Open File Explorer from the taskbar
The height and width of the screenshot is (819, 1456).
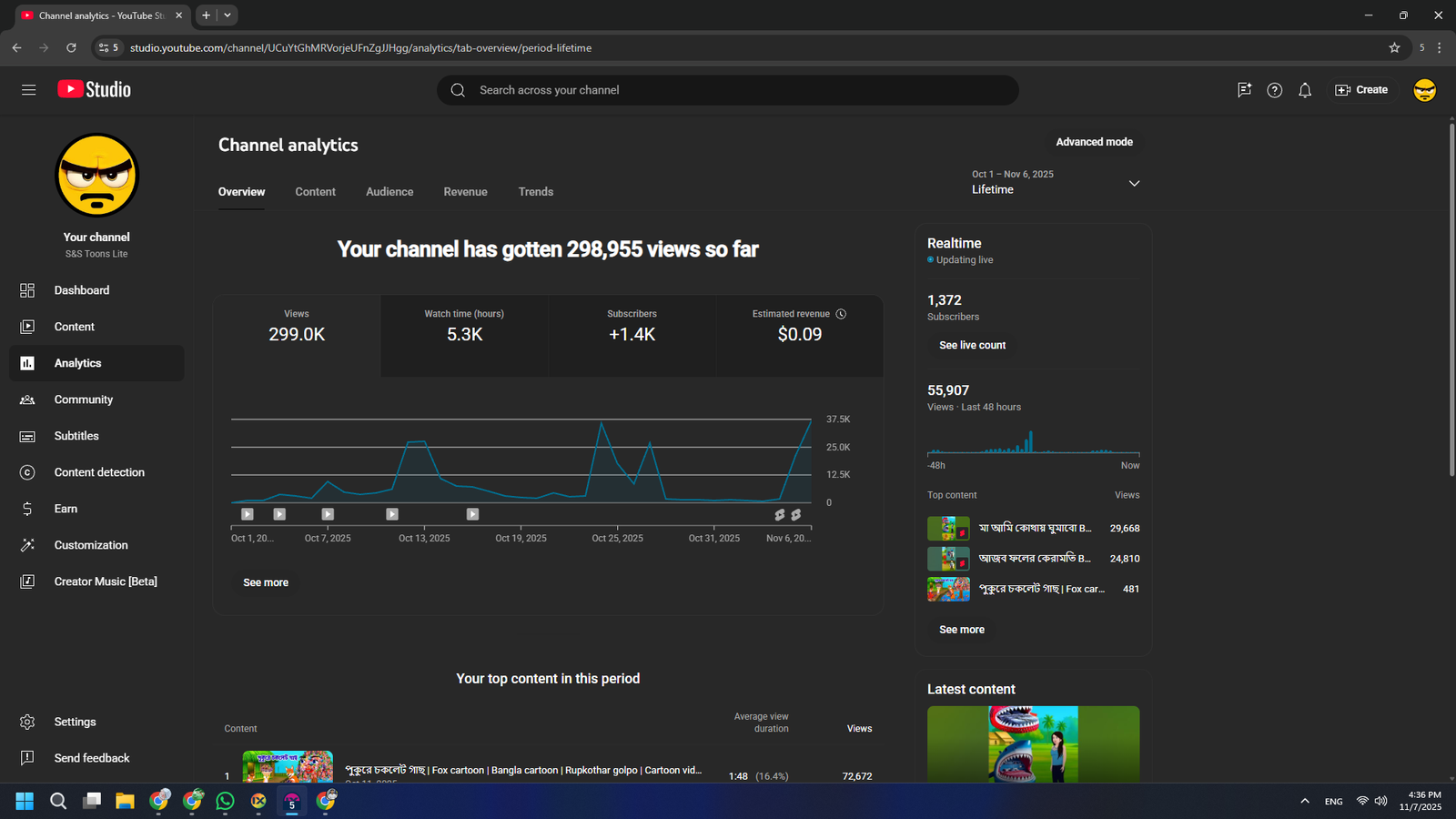(x=125, y=801)
